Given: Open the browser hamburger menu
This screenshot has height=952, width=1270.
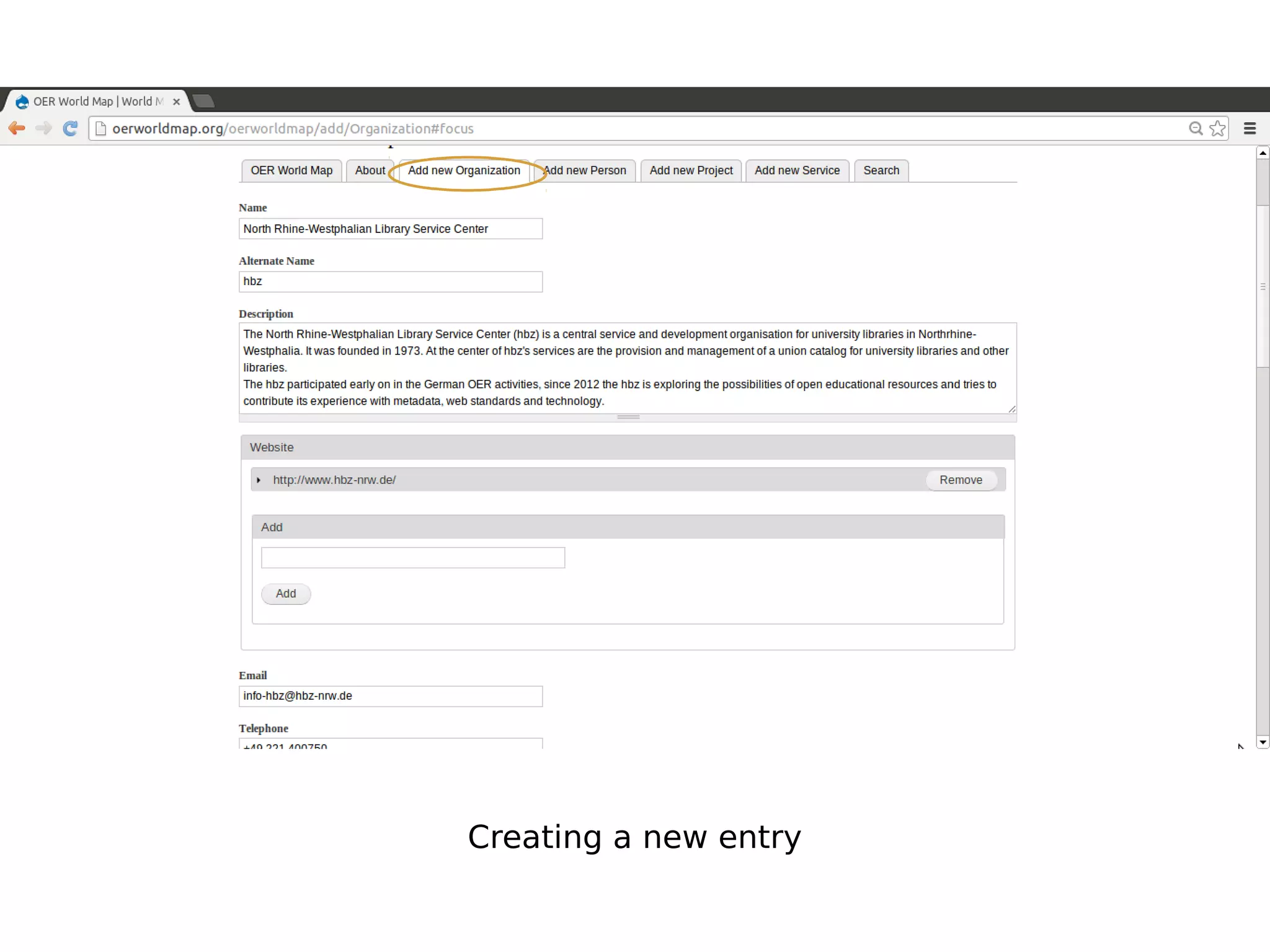Looking at the screenshot, I should pyautogui.click(x=1250, y=128).
